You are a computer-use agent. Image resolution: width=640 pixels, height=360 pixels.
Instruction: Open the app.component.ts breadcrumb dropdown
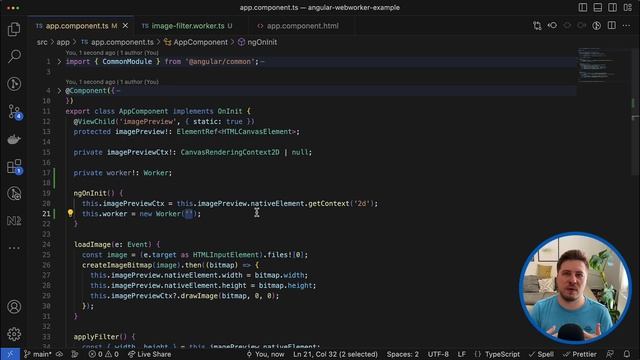click(x=118, y=42)
